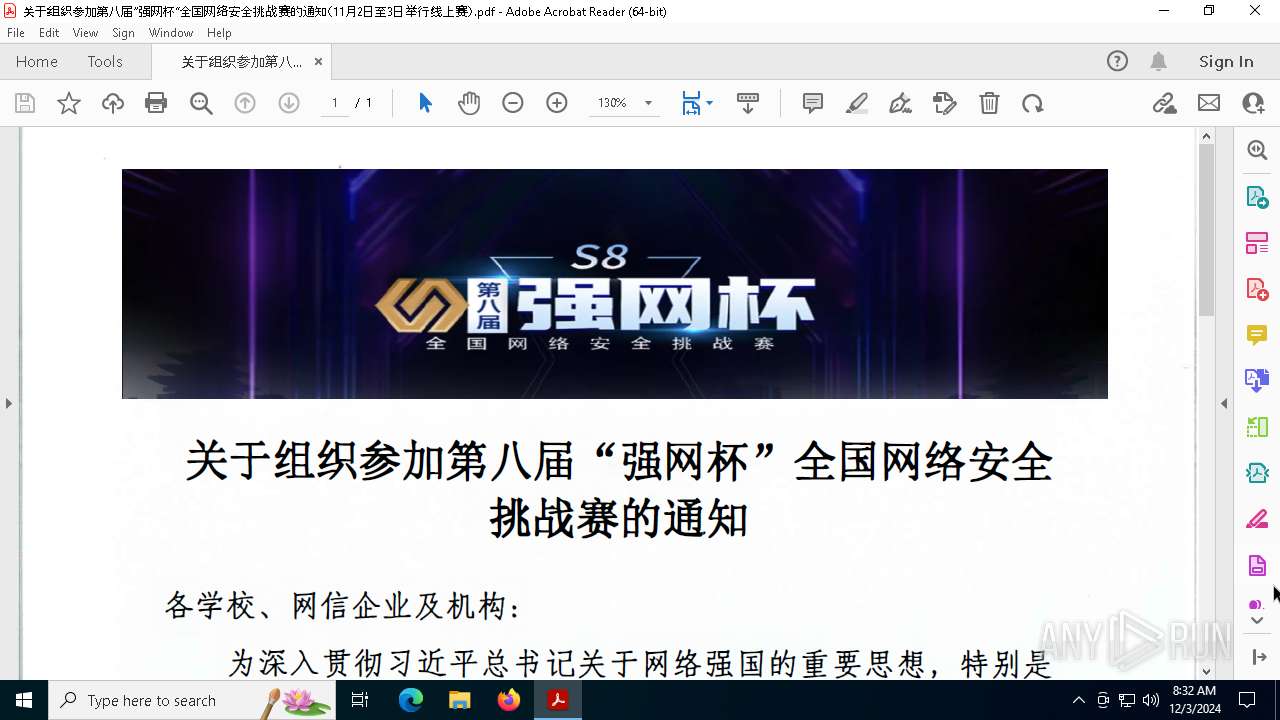Invite others with the share-user icon
This screenshot has height=720, width=1280.
[1253, 103]
